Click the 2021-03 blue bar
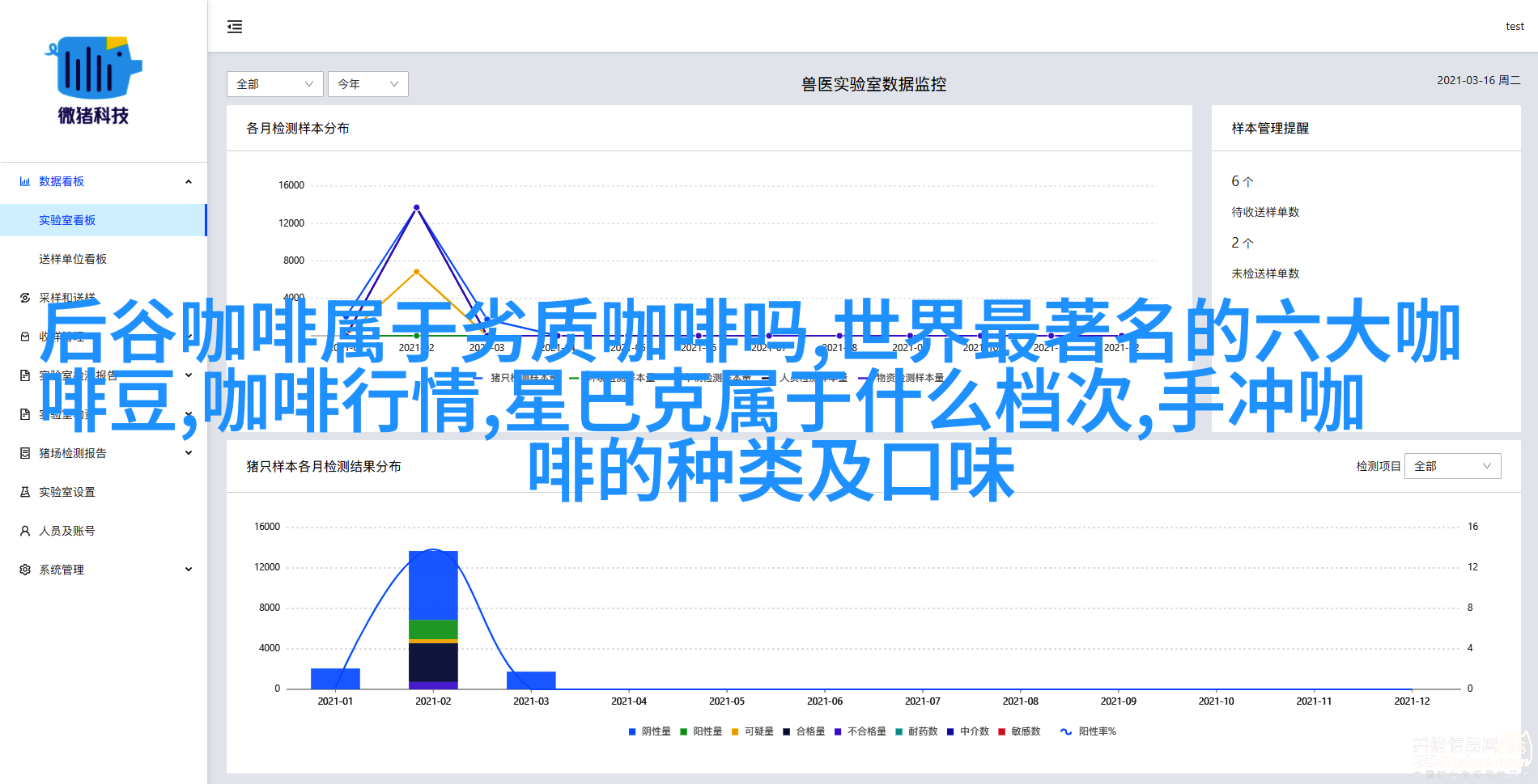 531,680
